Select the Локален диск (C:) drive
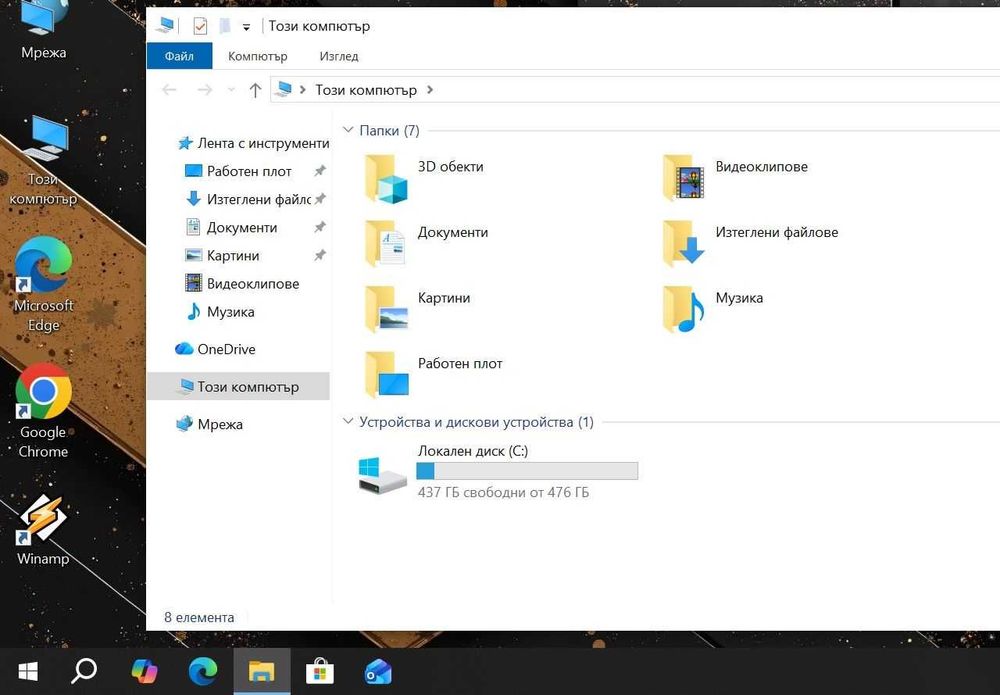 (497, 472)
